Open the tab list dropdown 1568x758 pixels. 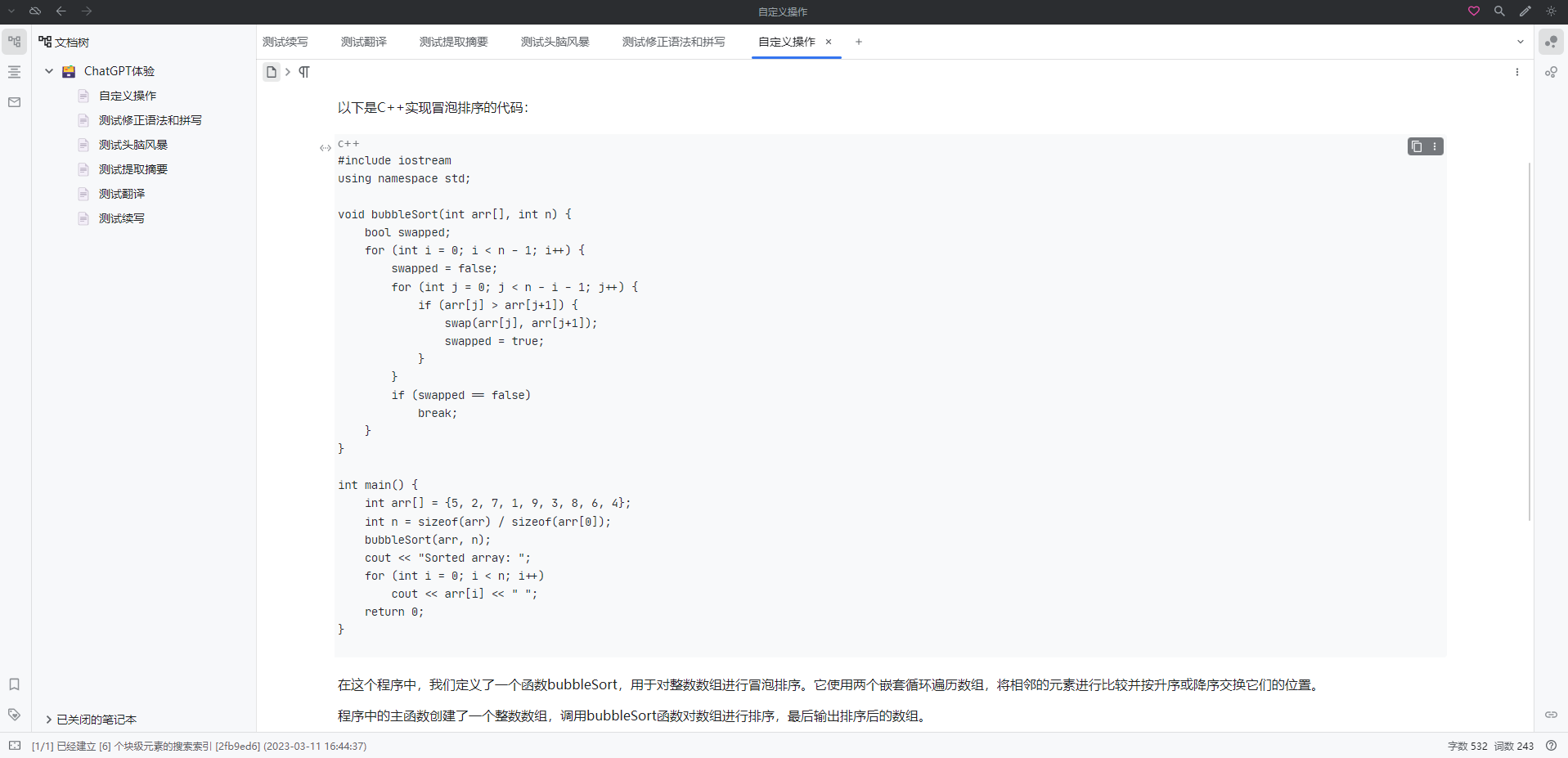1521,42
